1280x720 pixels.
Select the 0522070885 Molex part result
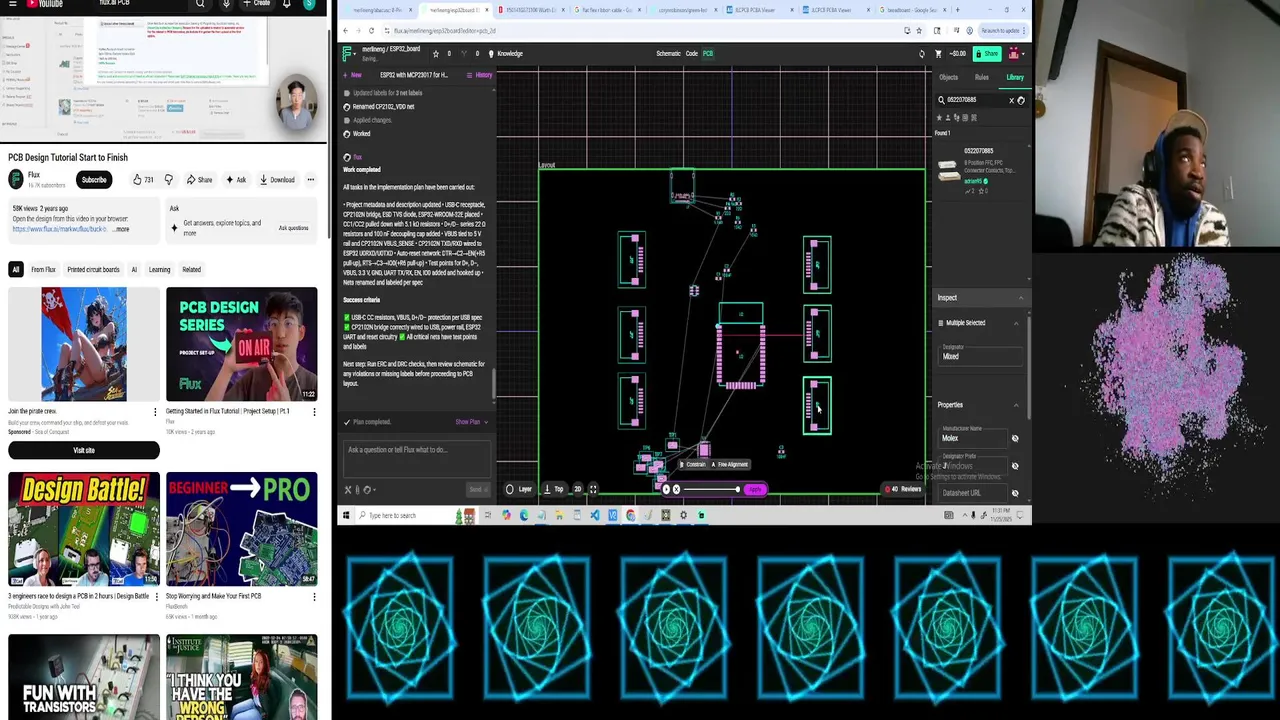(980, 170)
